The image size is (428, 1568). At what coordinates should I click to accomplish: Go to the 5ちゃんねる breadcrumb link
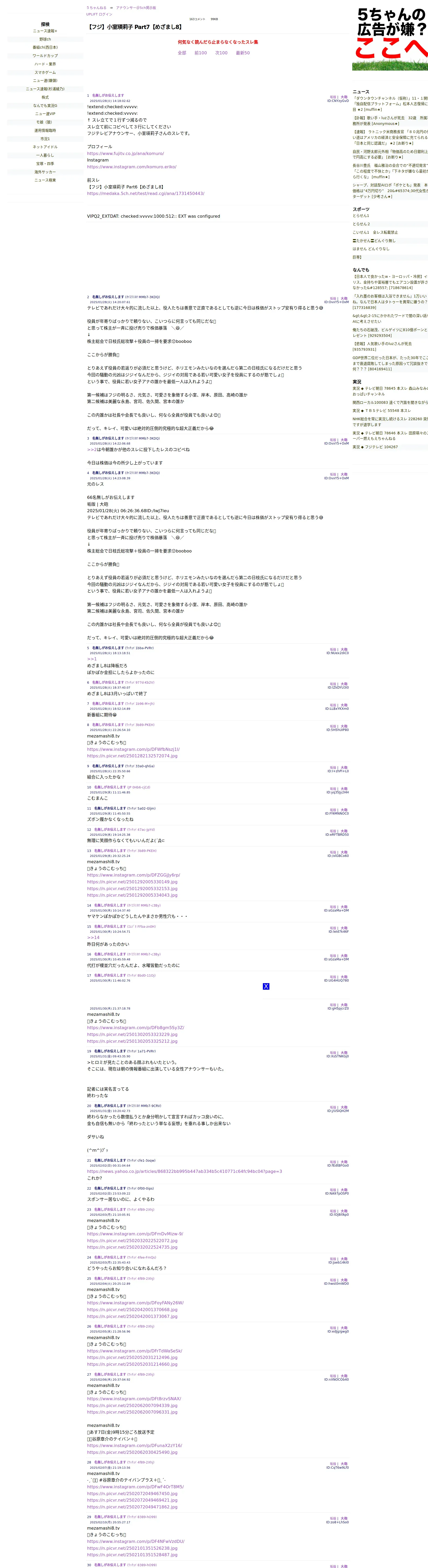coord(96,8)
